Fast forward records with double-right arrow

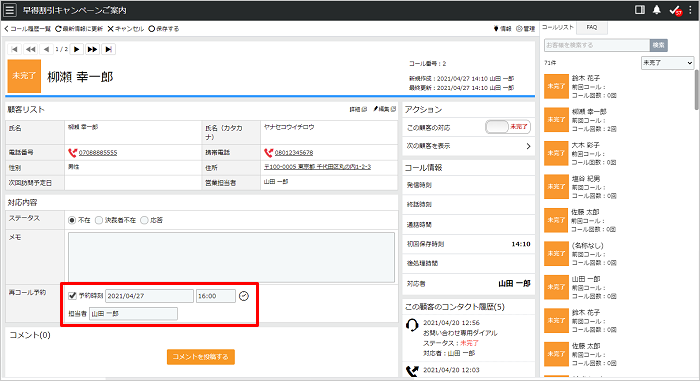92,49
